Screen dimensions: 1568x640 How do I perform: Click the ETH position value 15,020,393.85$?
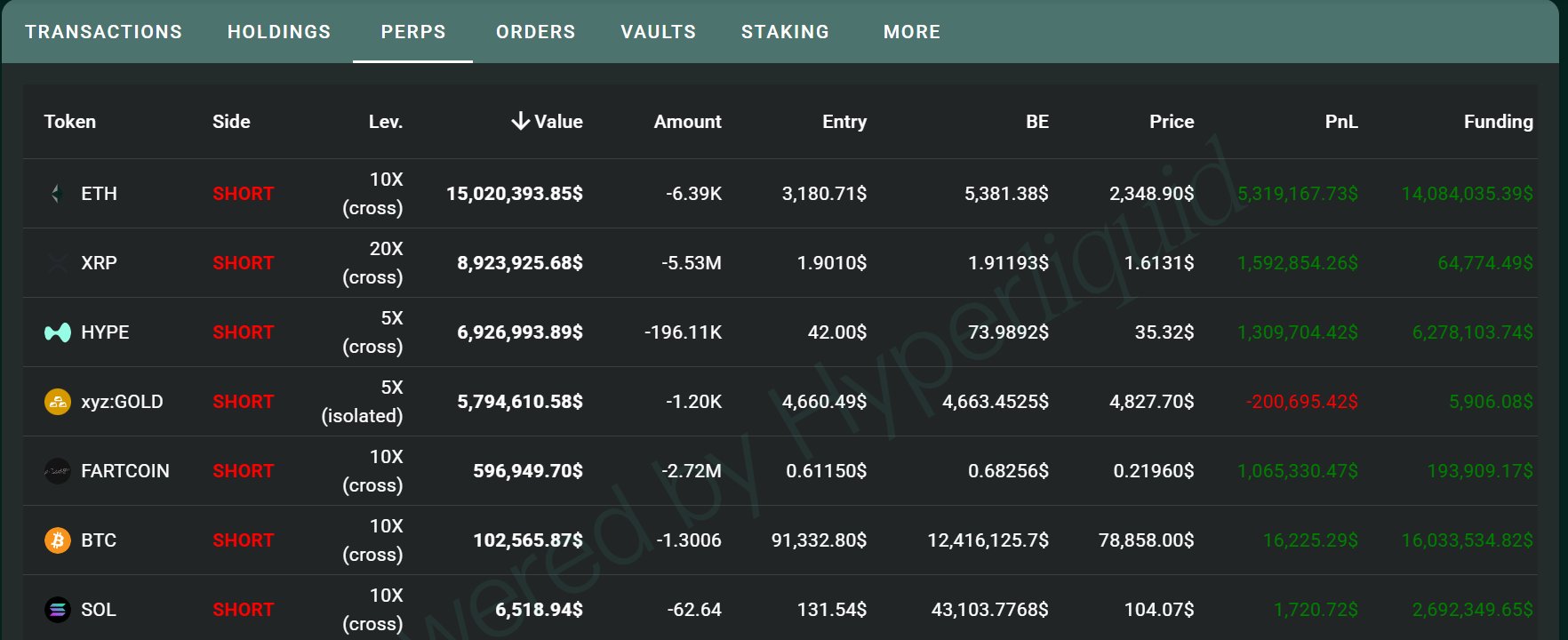(x=514, y=194)
